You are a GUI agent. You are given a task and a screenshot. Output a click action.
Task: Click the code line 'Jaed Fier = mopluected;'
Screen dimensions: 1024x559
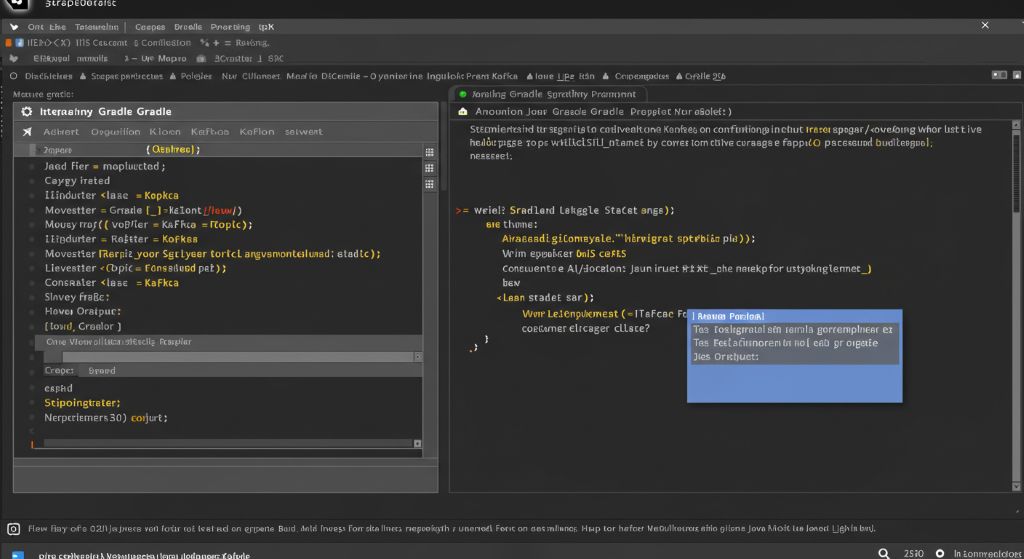point(104,167)
